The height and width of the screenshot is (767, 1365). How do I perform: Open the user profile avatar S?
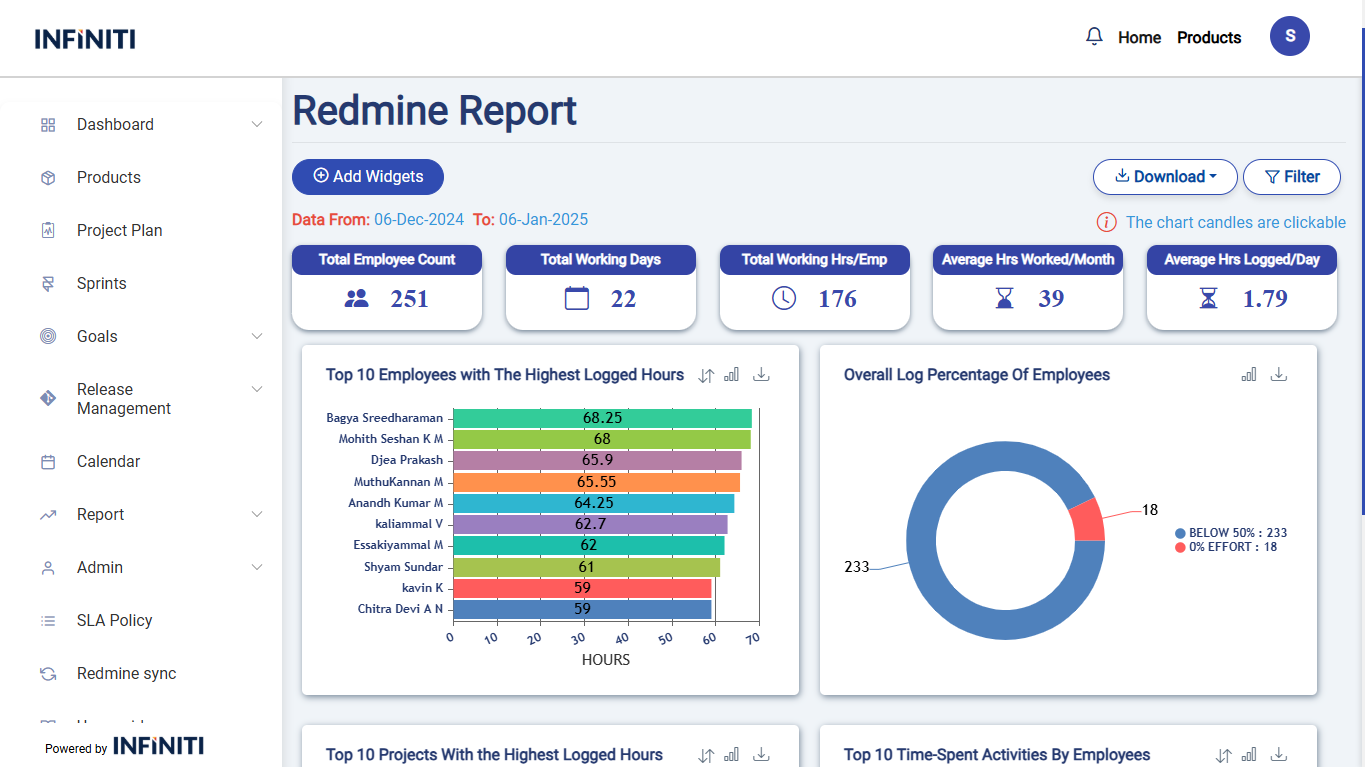1289,37
